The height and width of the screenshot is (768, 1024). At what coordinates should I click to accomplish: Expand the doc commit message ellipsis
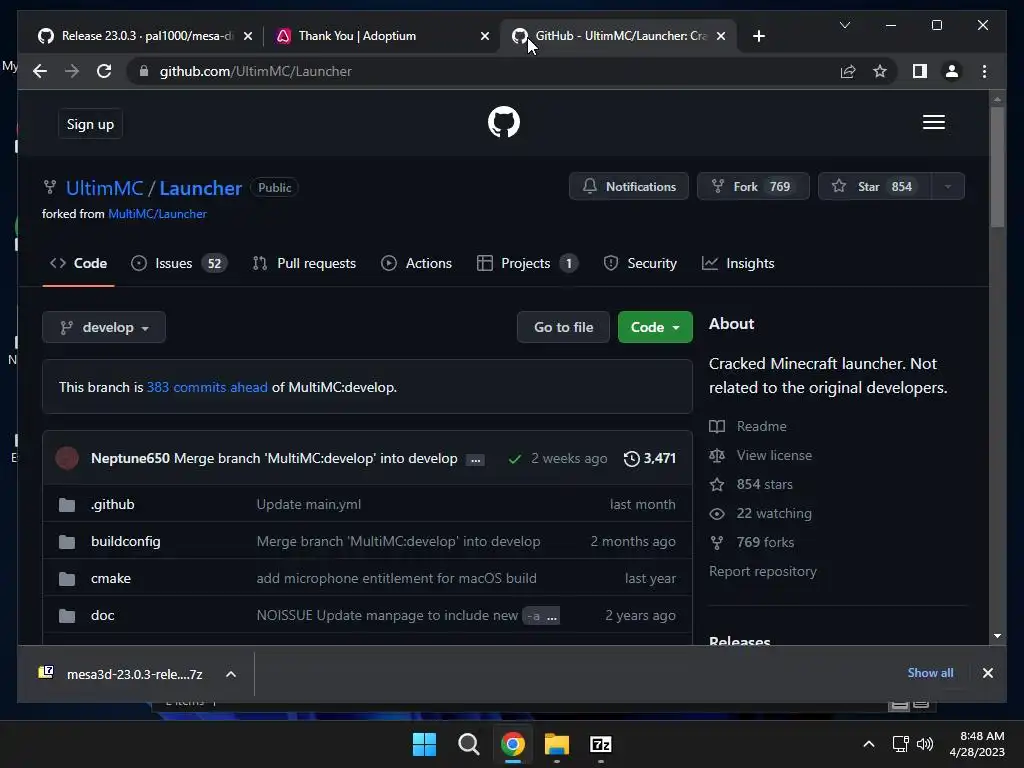click(x=552, y=616)
